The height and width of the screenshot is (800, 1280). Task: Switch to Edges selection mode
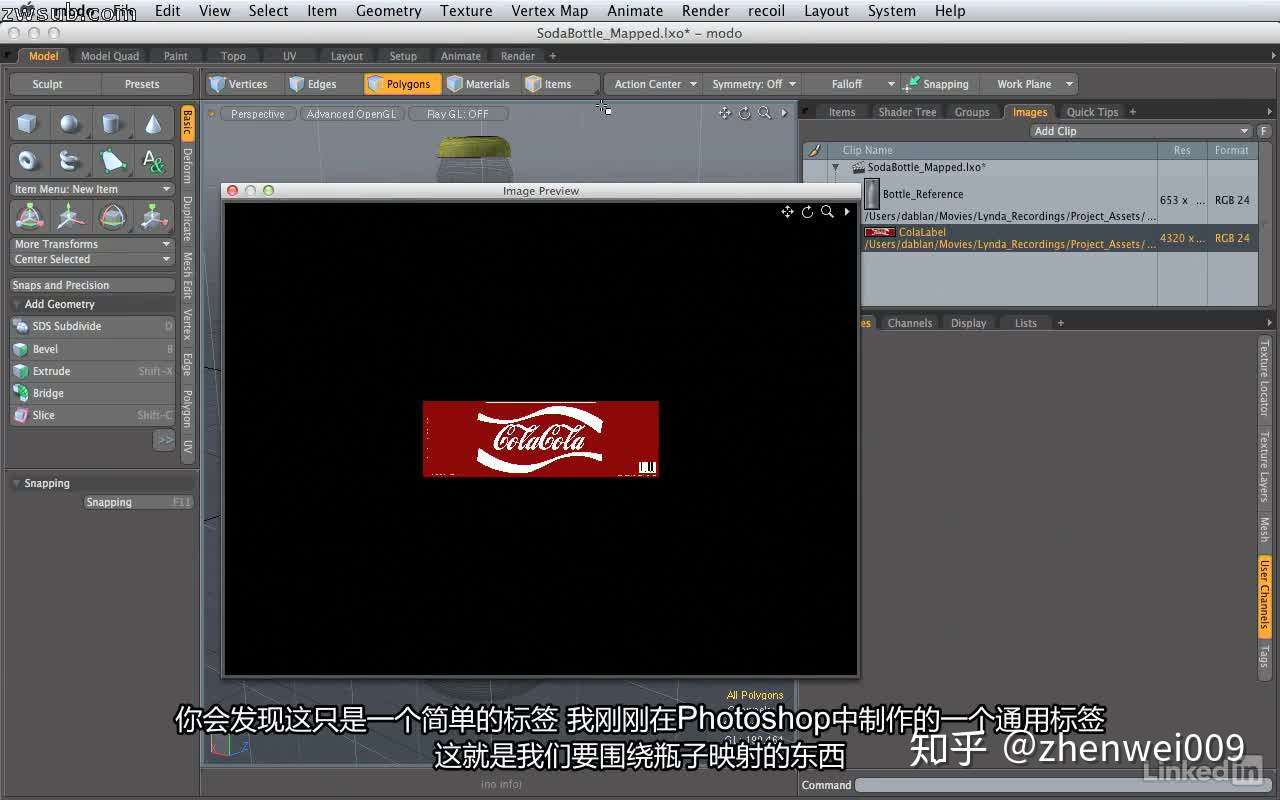click(322, 84)
